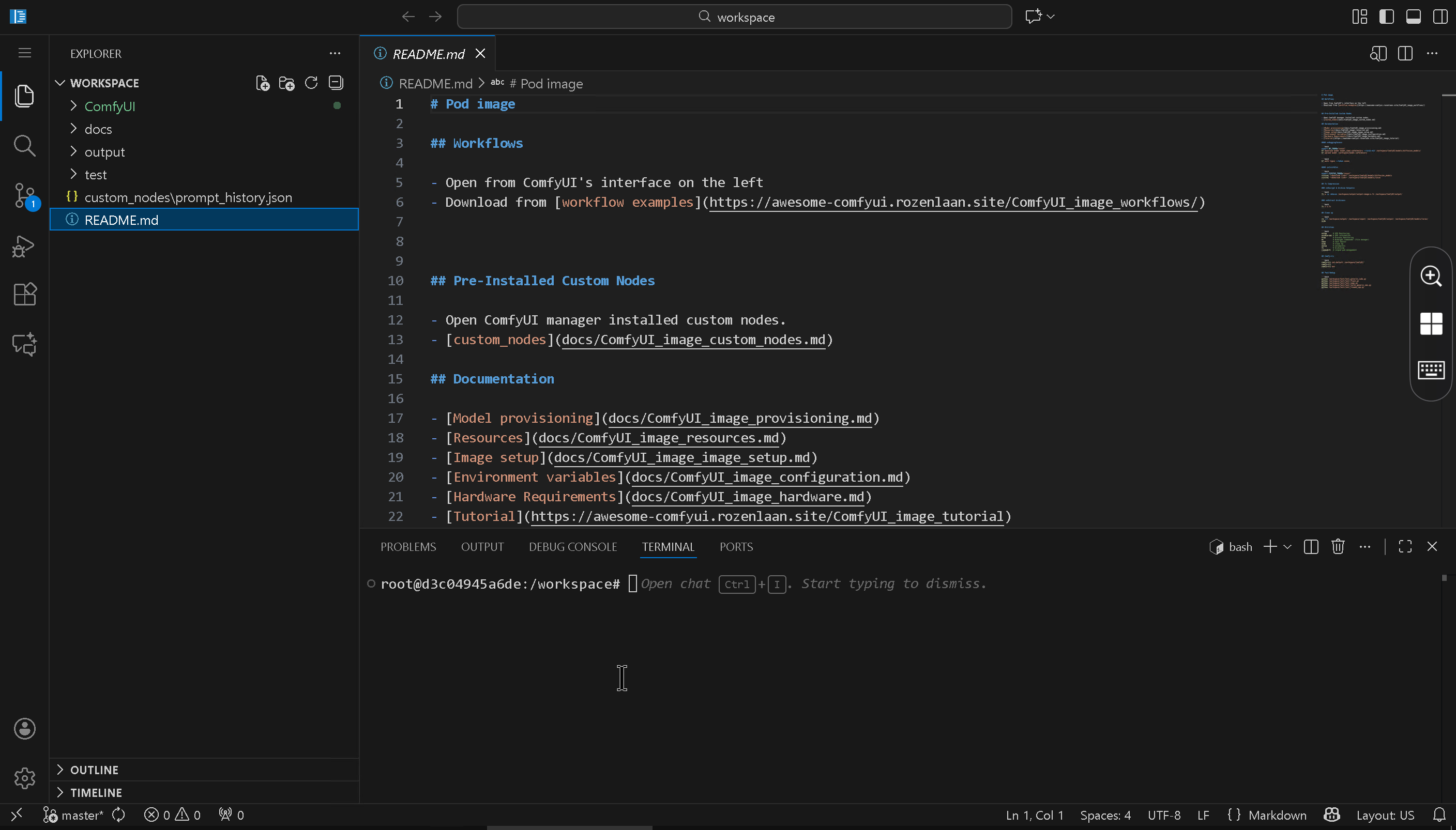Screen dimensions: 1456x830
Task: Toggle the panel visibility
Action: [1414, 17]
